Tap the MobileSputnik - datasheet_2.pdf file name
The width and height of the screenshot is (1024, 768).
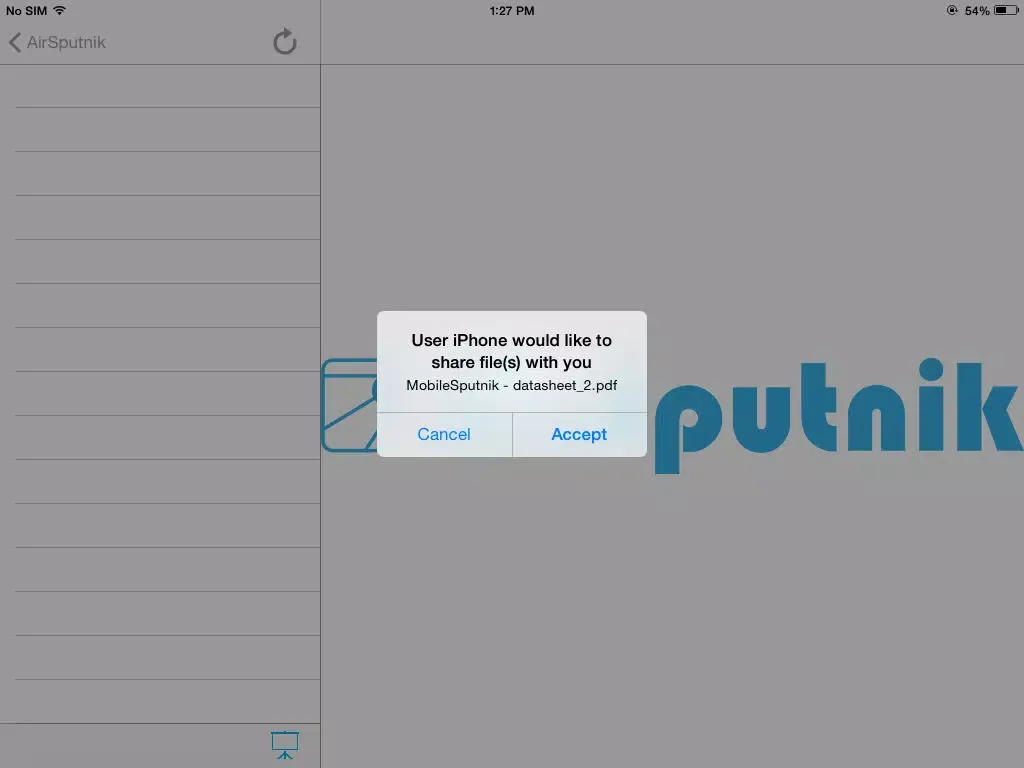[x=511, y=385]
